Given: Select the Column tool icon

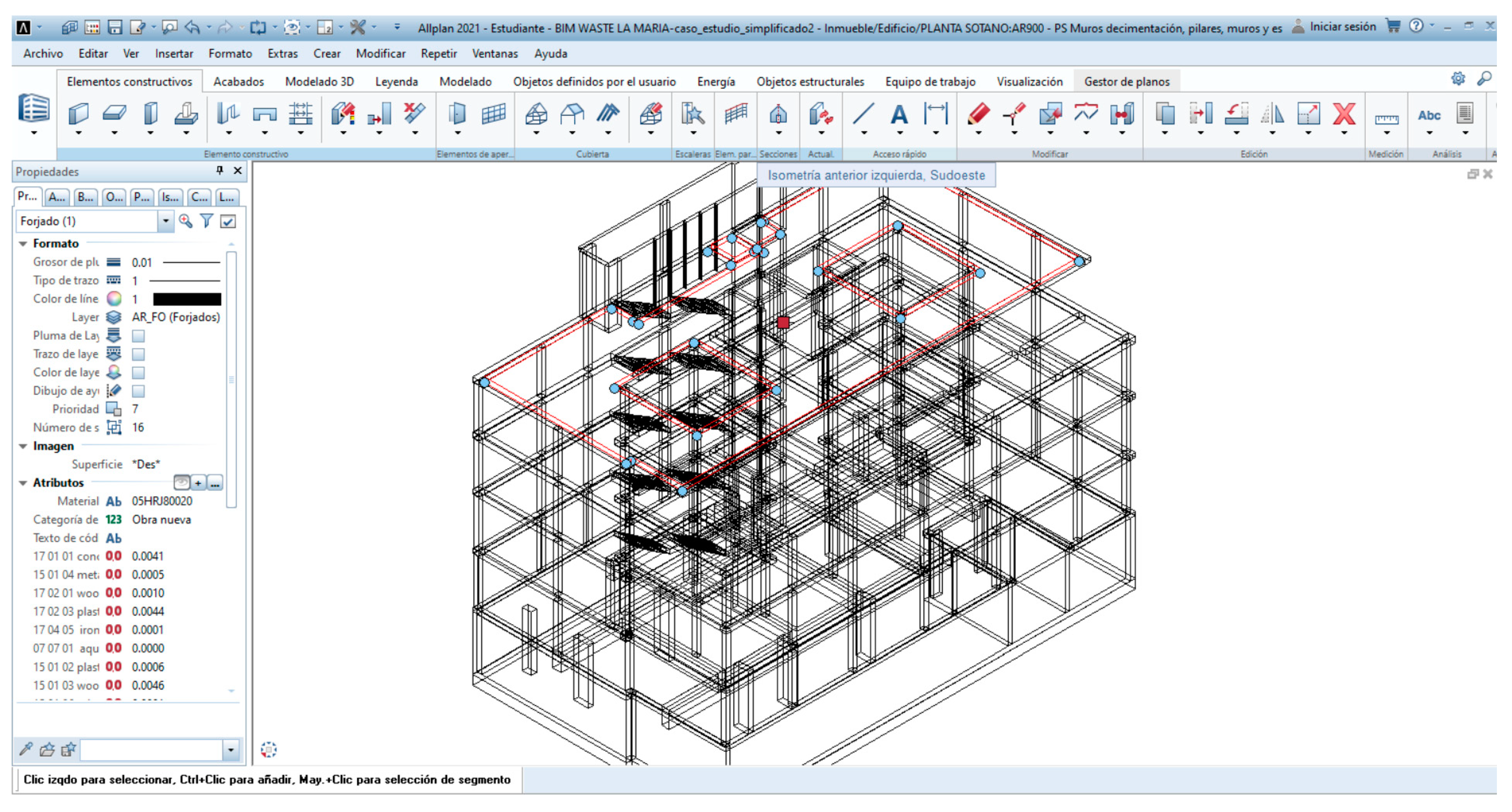Looking at the screenshot, I should coord(150,113).
